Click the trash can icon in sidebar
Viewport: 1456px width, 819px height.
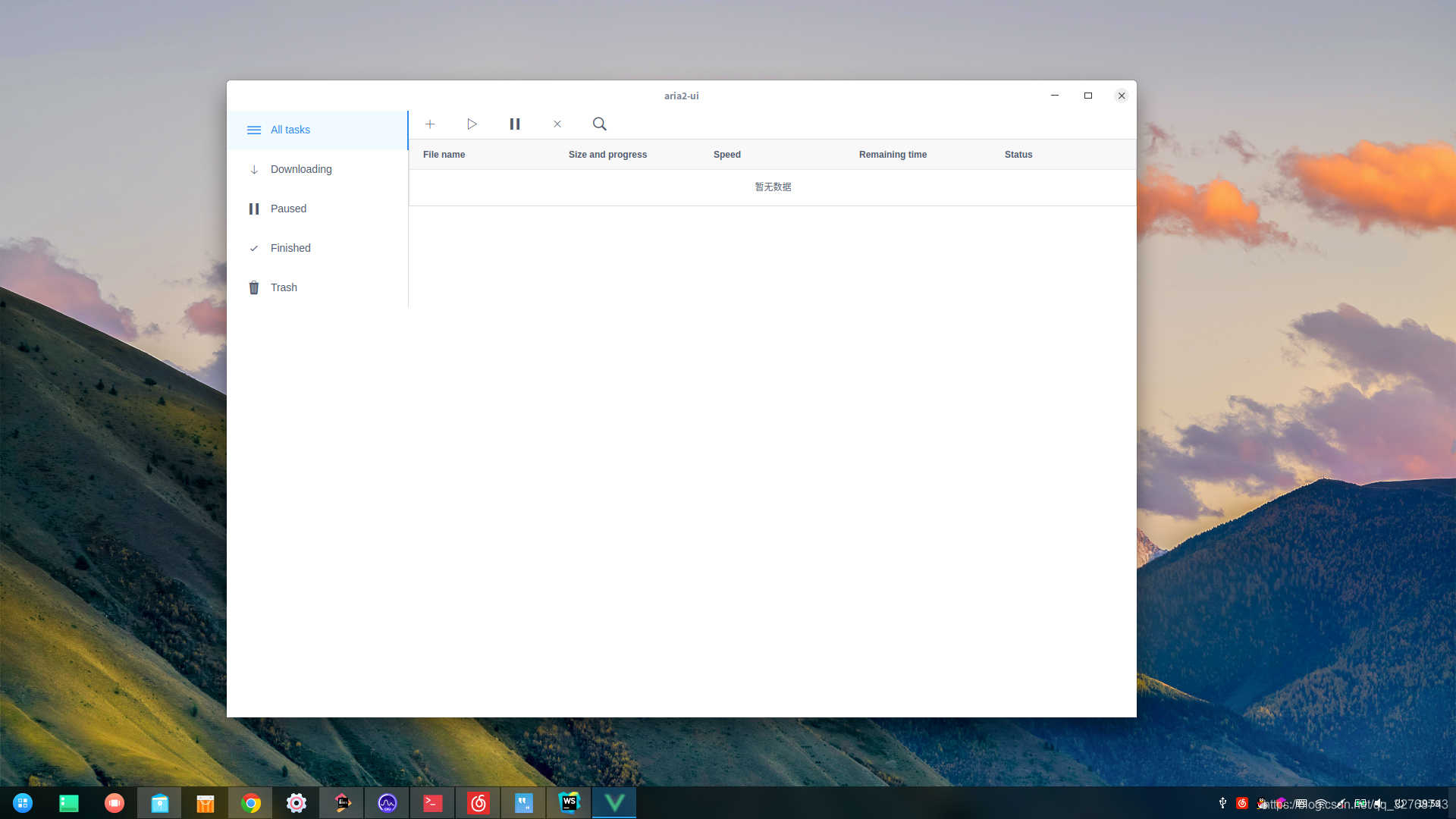[x=254, y=287]
